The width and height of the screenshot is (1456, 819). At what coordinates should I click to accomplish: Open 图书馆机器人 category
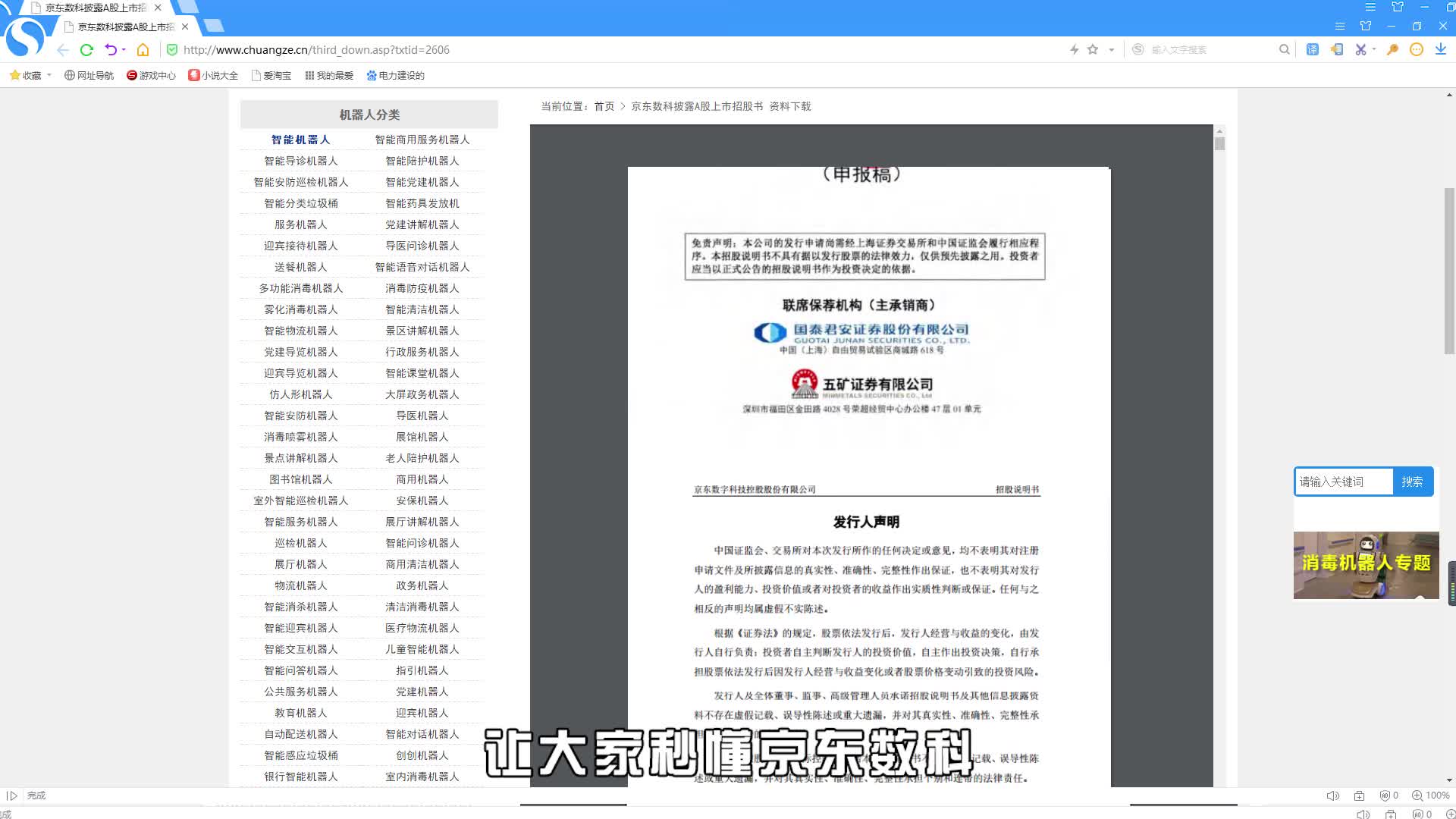(301, 479)
